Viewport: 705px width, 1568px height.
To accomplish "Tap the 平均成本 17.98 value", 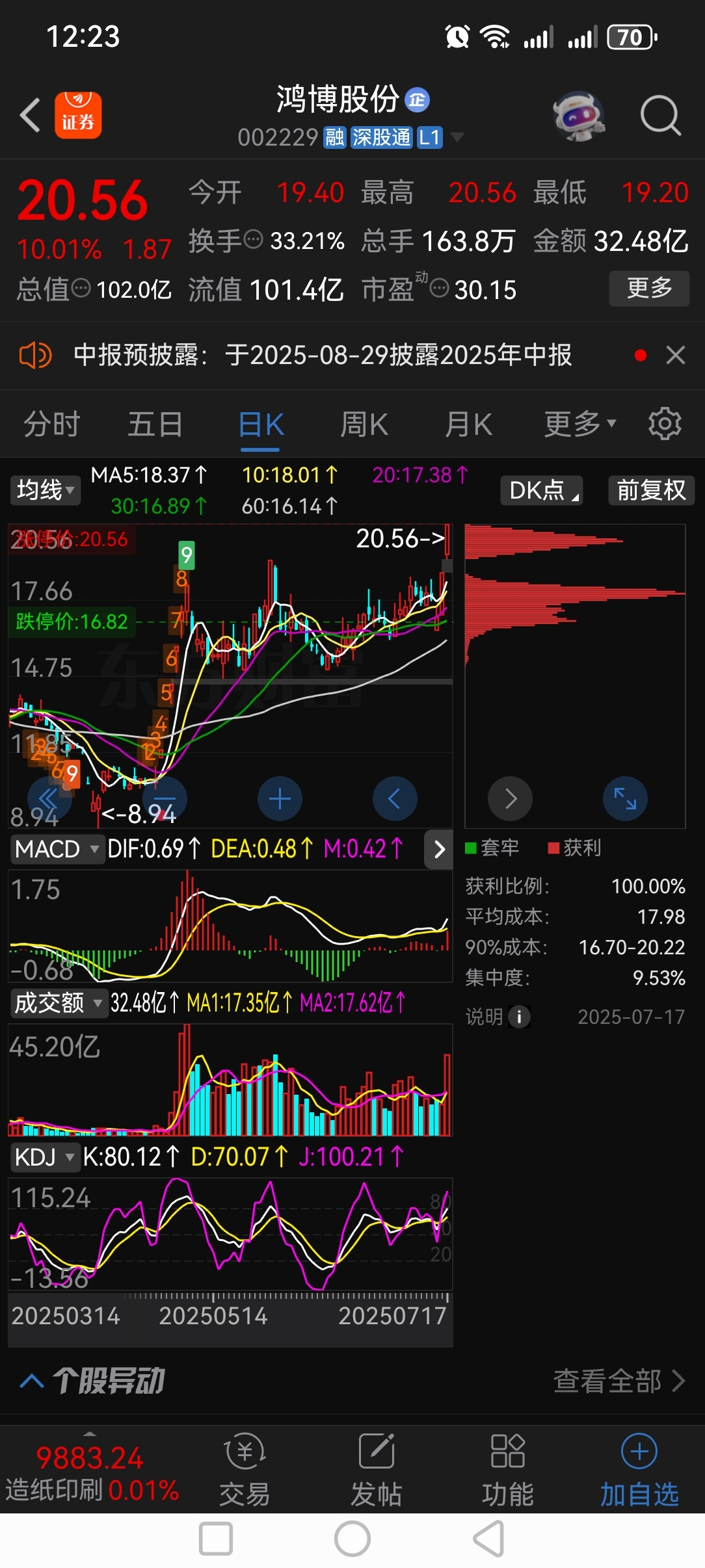I will point(661,917).
